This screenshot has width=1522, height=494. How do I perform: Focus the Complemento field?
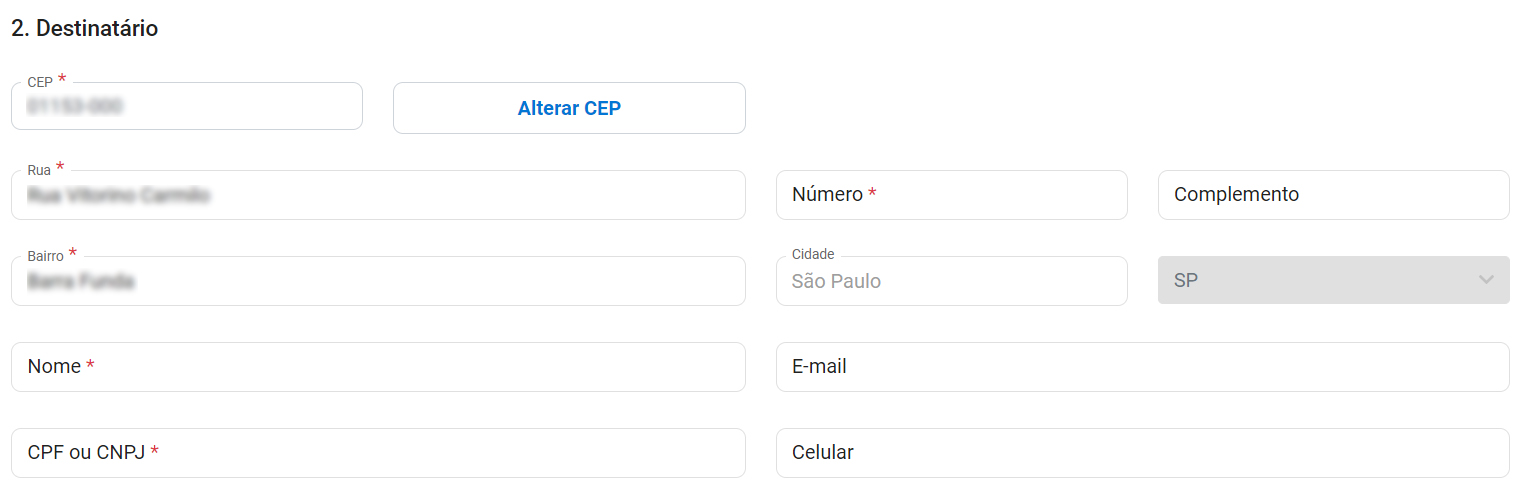coord(1333,195)
